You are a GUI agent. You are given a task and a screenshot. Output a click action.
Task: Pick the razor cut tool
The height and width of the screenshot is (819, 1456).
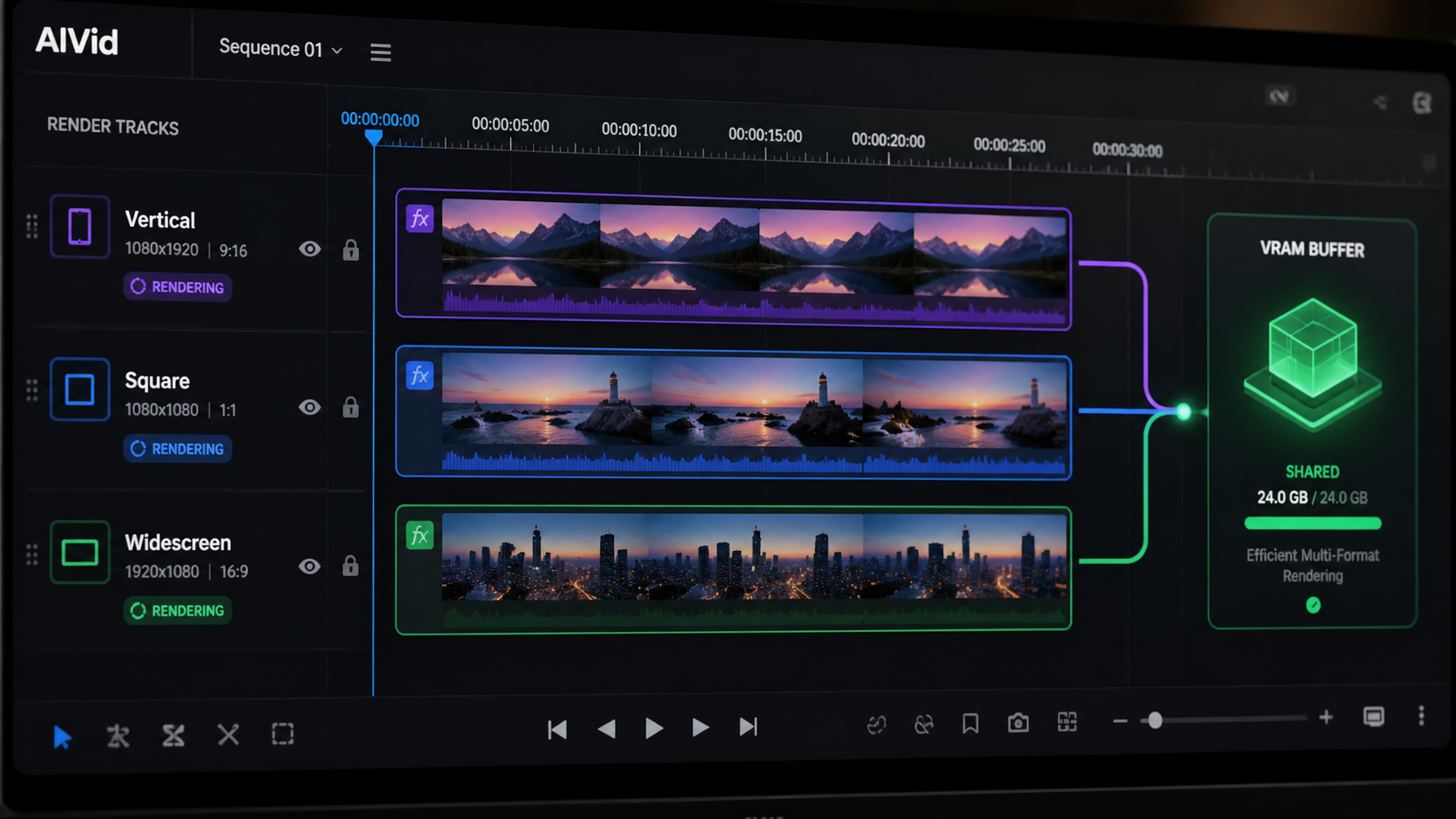coord(118,736)
